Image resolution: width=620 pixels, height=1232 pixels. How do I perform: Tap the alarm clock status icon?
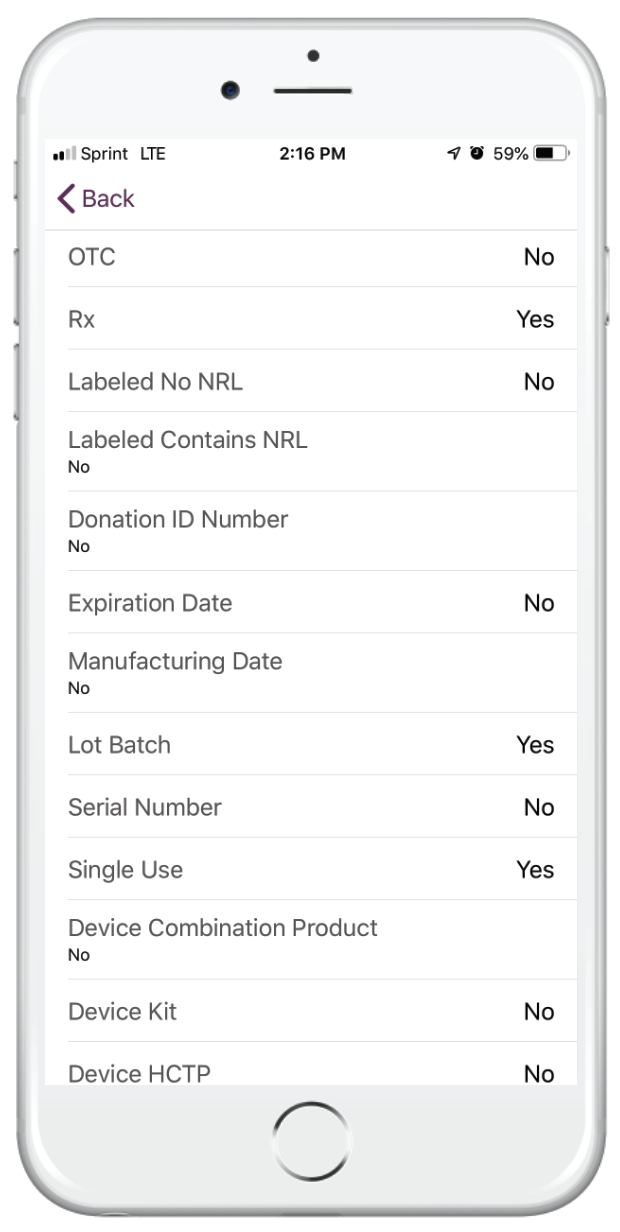pos(477,154)
